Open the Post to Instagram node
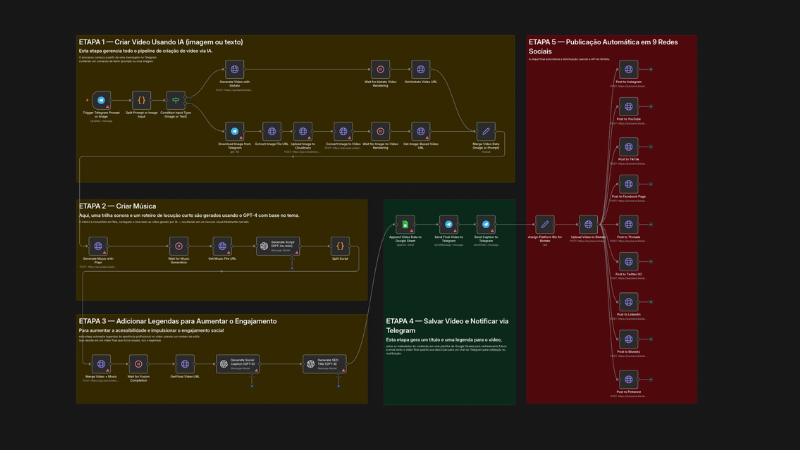The width and height of the screenshot is (800, 450). pos(628,69)
